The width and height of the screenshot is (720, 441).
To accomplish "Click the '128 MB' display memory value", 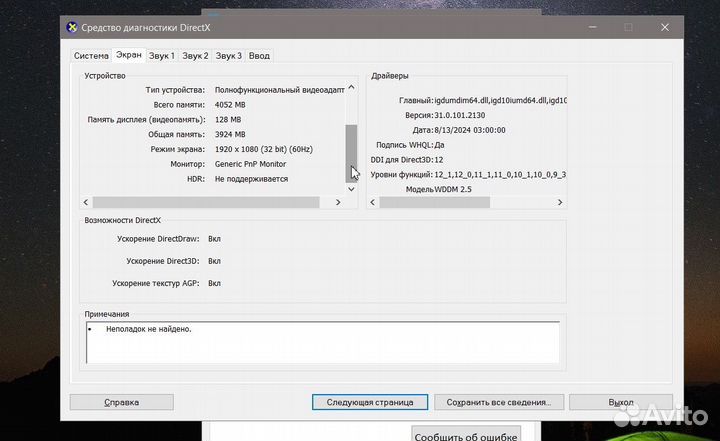I will (228, 119).
